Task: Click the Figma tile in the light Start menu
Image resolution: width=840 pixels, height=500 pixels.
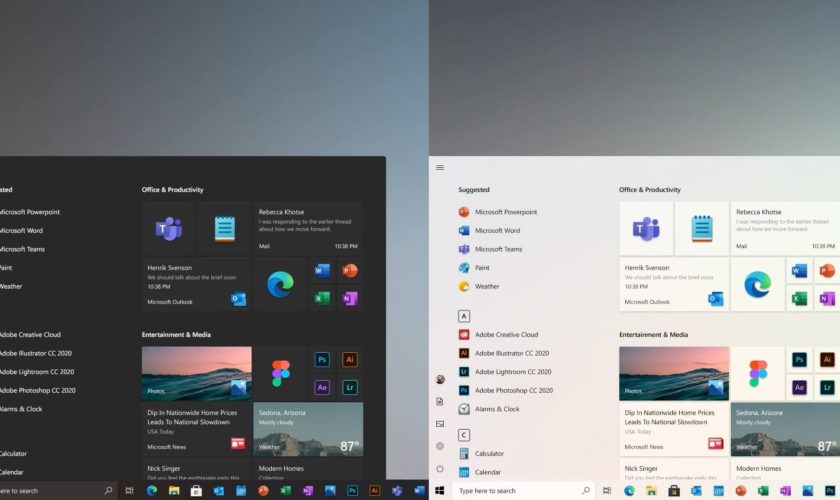Action: (x=757, y=374)
